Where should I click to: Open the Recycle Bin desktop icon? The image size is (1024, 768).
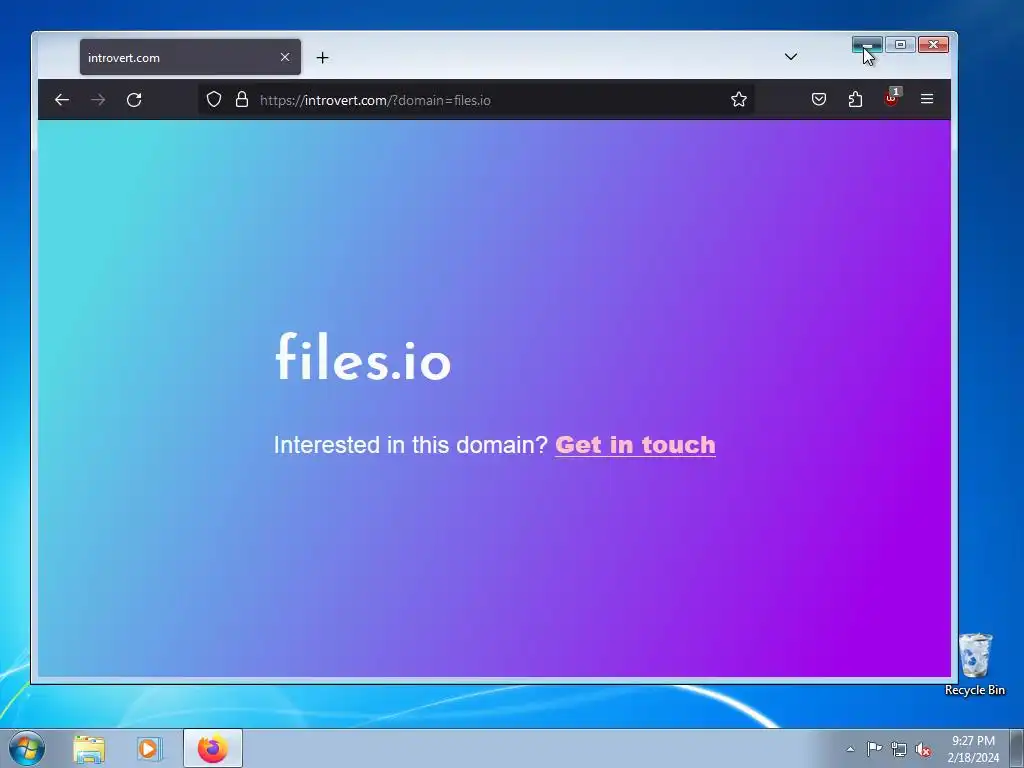click(x=975, y=665)
